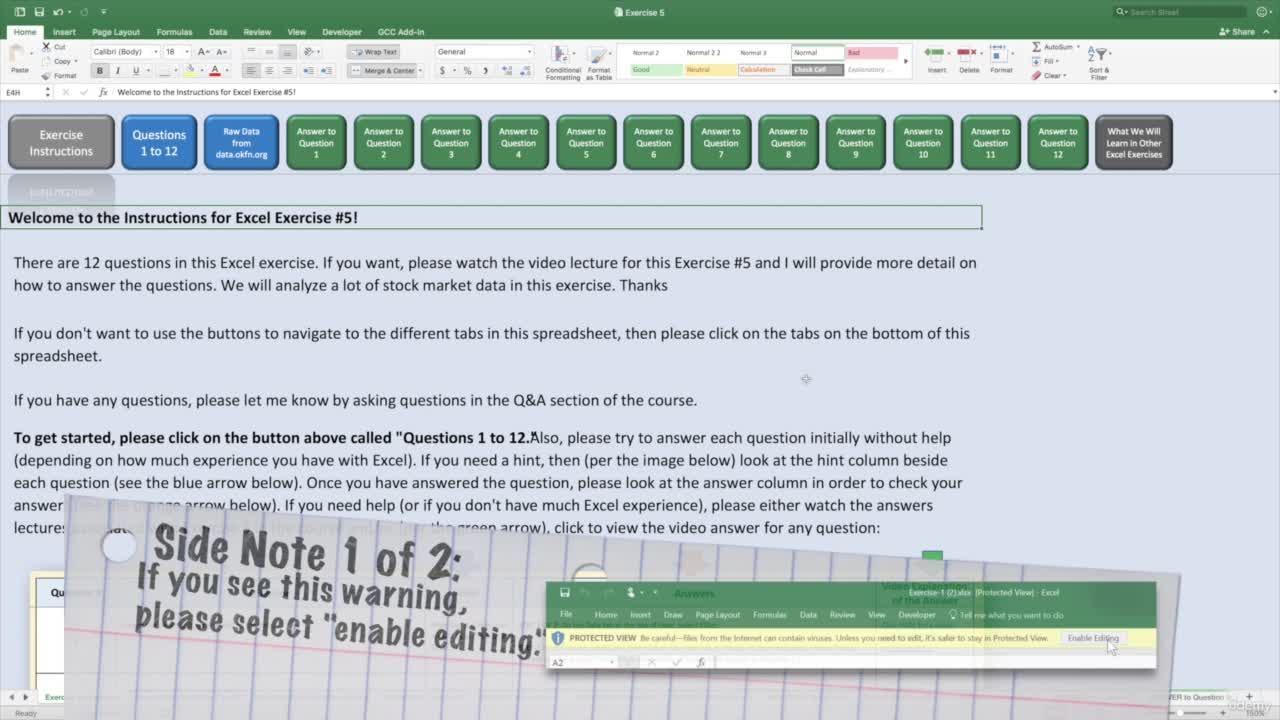Align text left in cell

[x=251, y=70]
